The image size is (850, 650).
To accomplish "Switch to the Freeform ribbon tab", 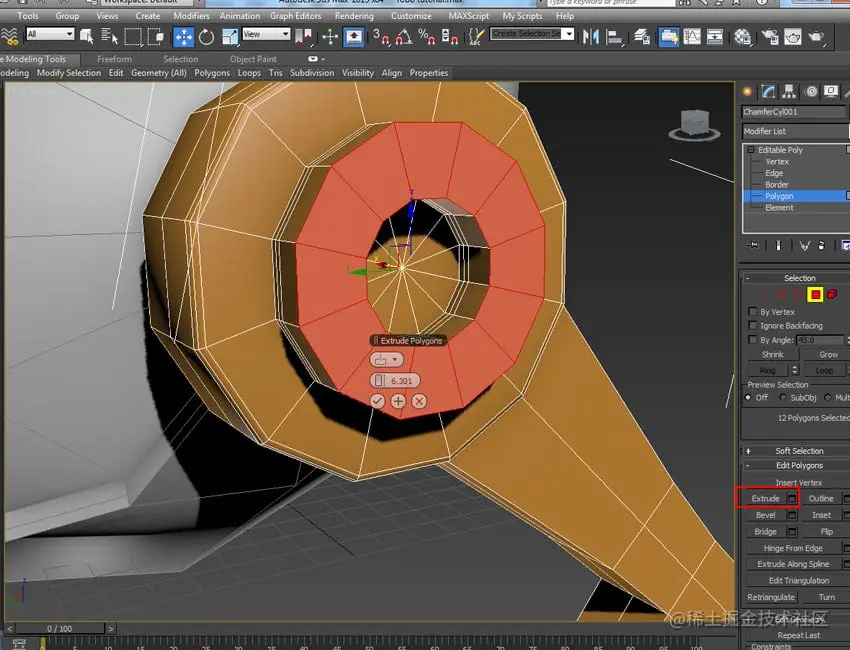I will [114, 59].
